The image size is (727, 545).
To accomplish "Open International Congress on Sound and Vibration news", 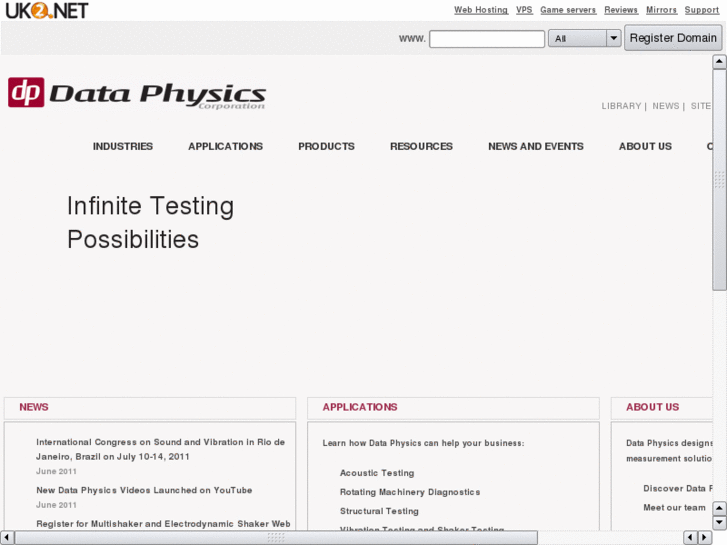I will [160, 449].
